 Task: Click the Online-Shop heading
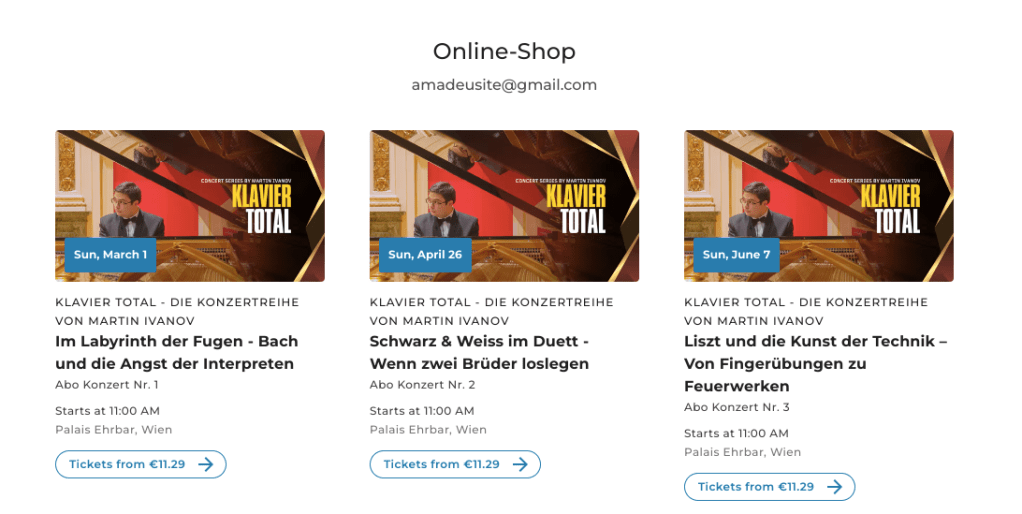coord(504,51)
